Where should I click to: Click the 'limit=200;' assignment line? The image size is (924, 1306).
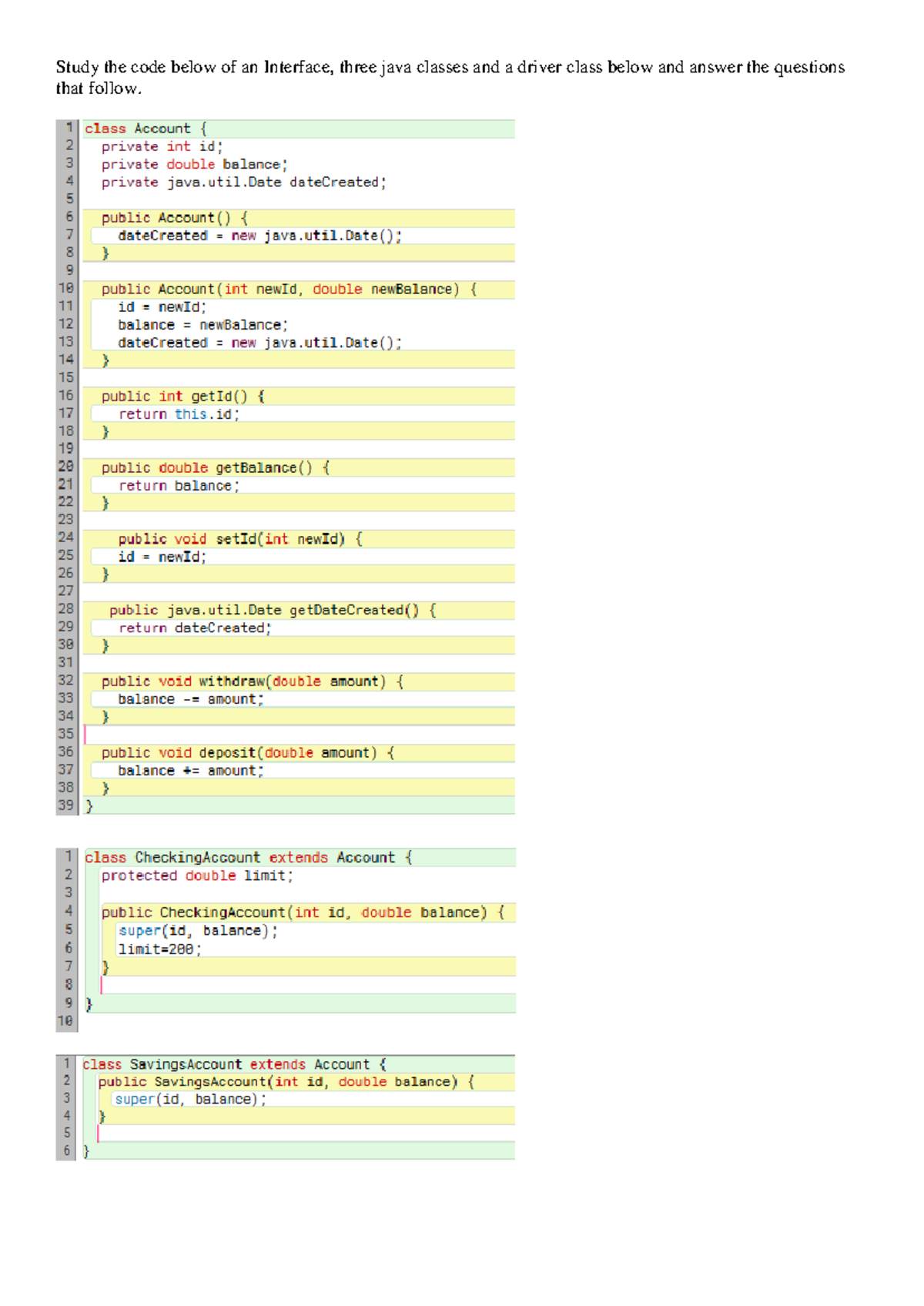point(159,949)
